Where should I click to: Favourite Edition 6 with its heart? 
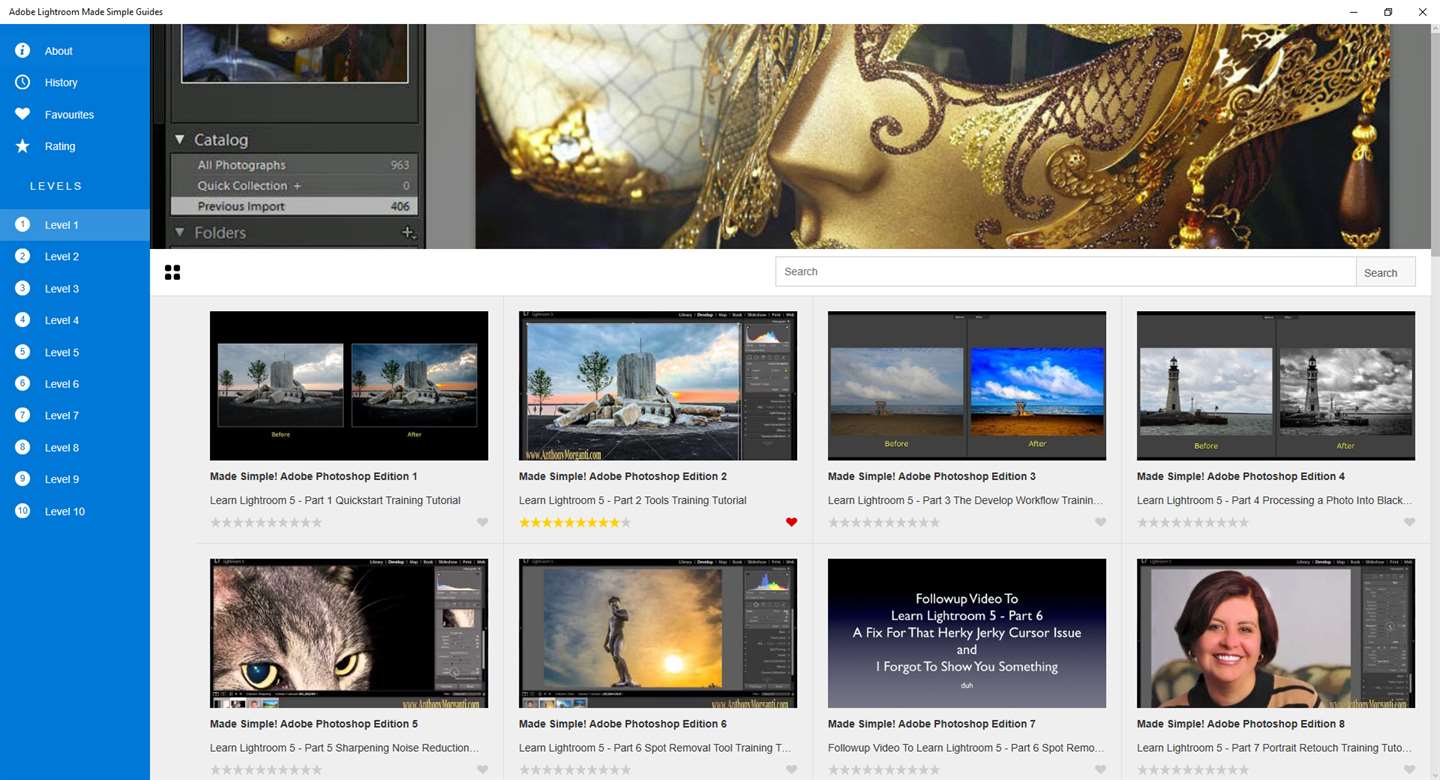point(791,770)
